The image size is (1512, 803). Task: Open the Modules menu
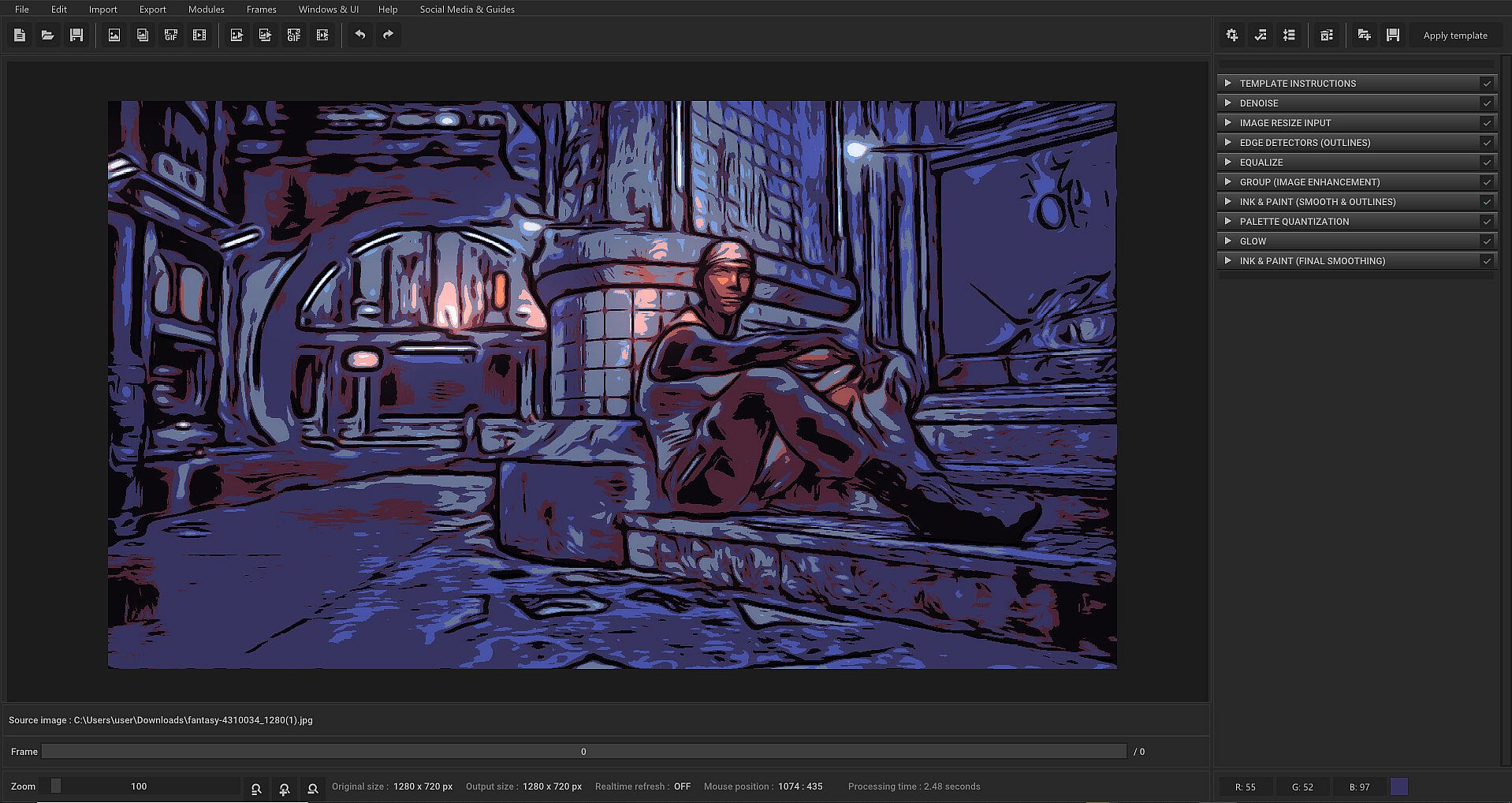(x=206, y=9)
